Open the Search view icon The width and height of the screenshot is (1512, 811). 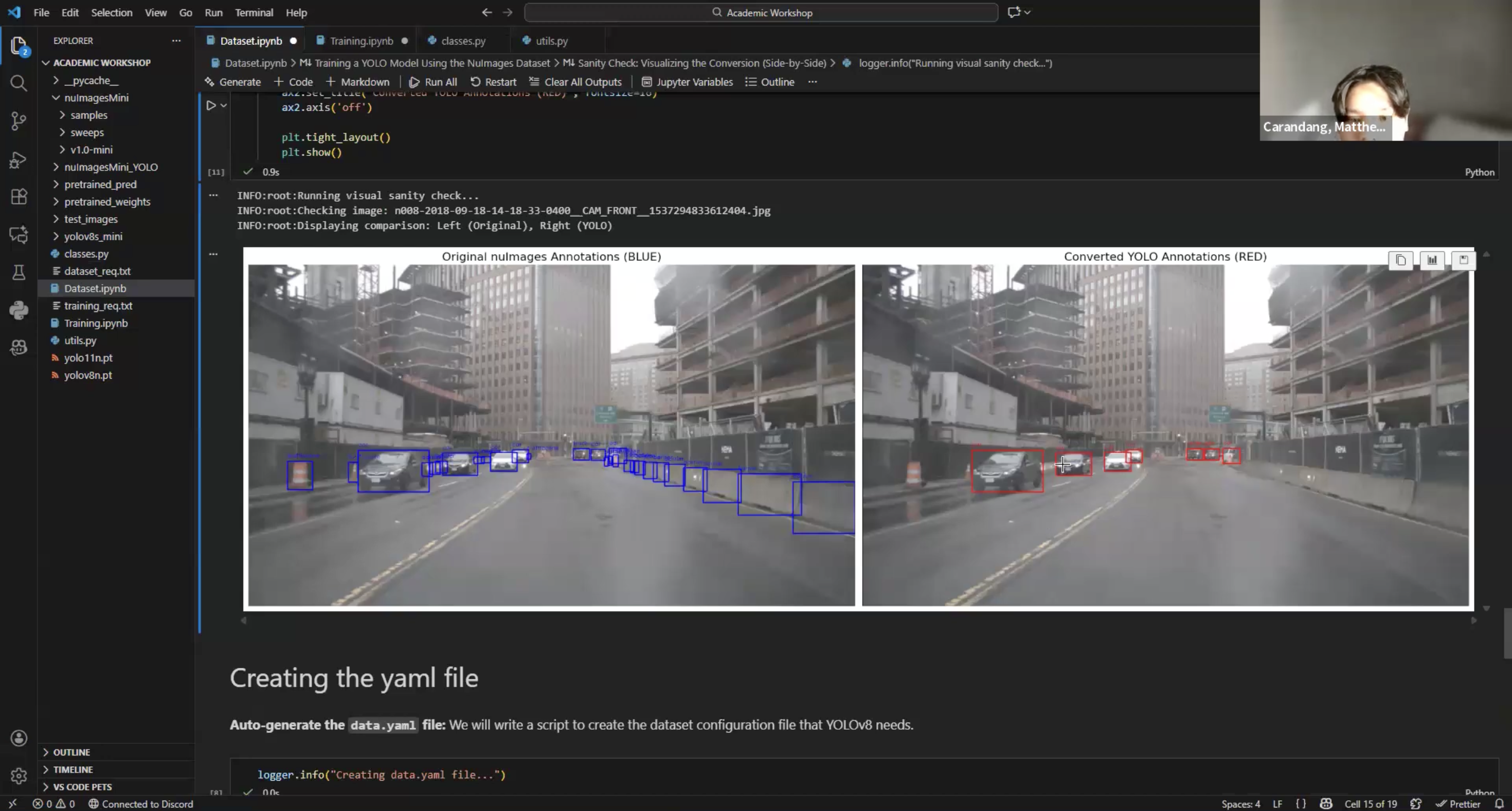pos(19,83)
